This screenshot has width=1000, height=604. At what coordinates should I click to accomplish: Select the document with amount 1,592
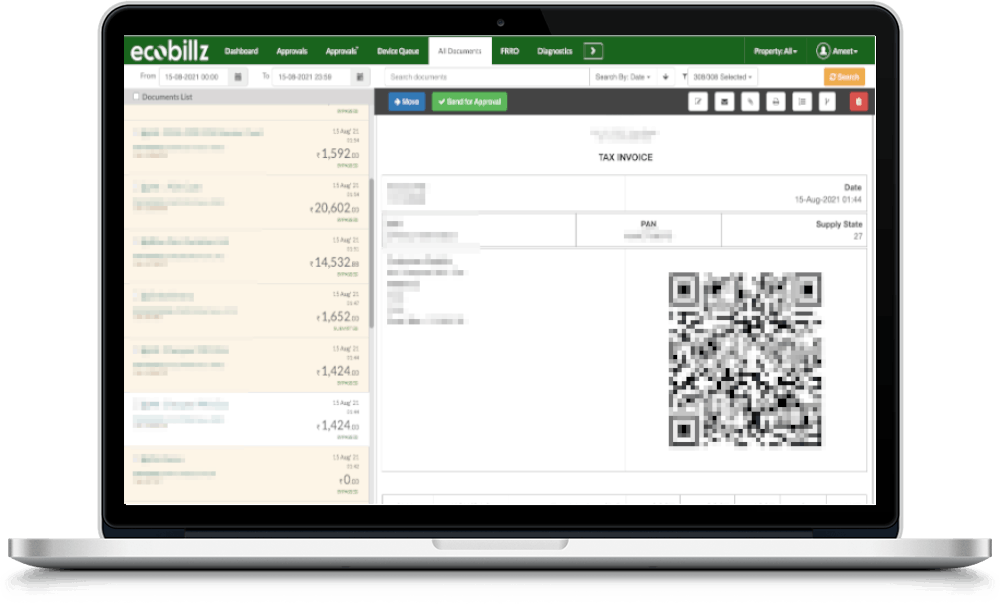pyautogui.click(x=247, y=147)
